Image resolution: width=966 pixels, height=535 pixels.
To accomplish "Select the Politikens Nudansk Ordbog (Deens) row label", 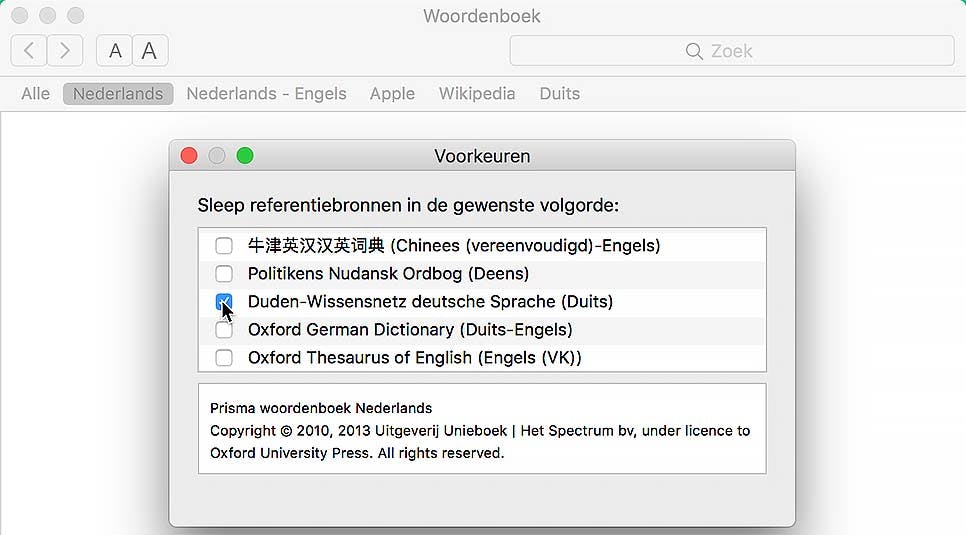I will pos(388,274).
